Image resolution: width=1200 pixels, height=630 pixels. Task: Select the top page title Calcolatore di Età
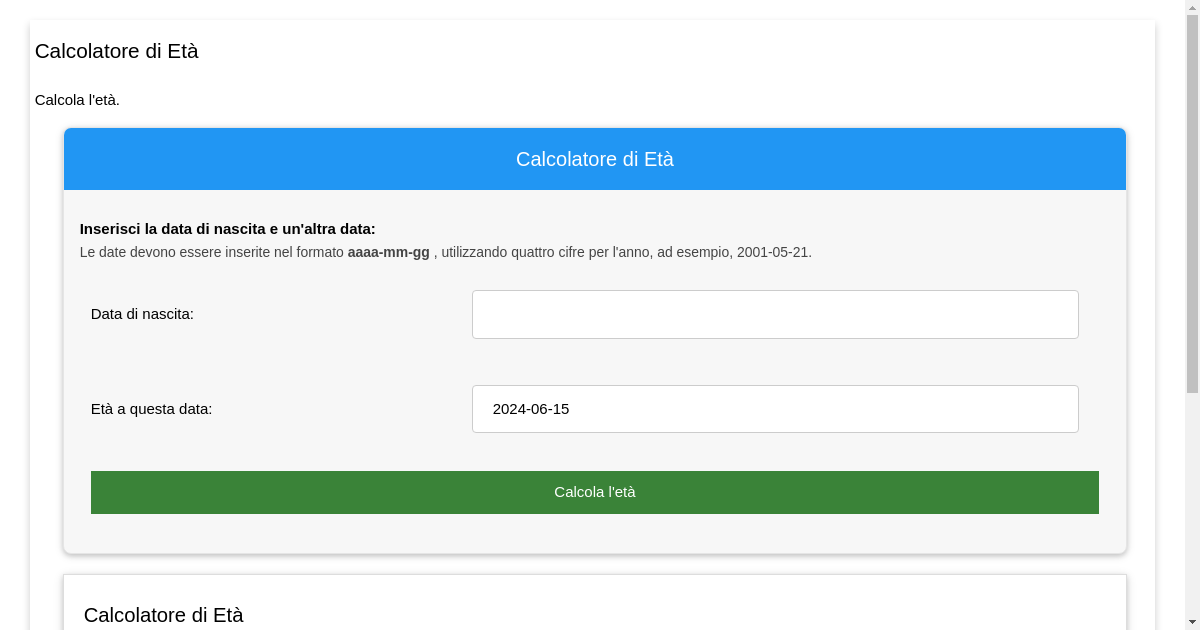[116, 51]
